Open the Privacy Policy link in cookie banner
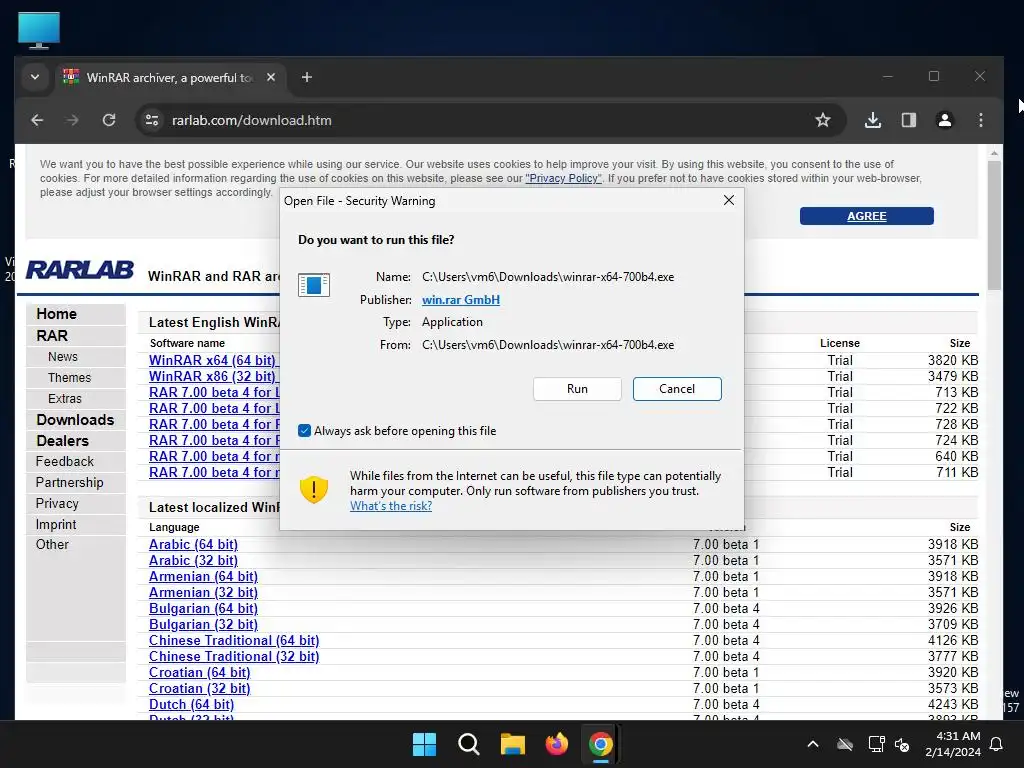The height and width of the screenshot is (768, 1024). click(x=563, y=178)
